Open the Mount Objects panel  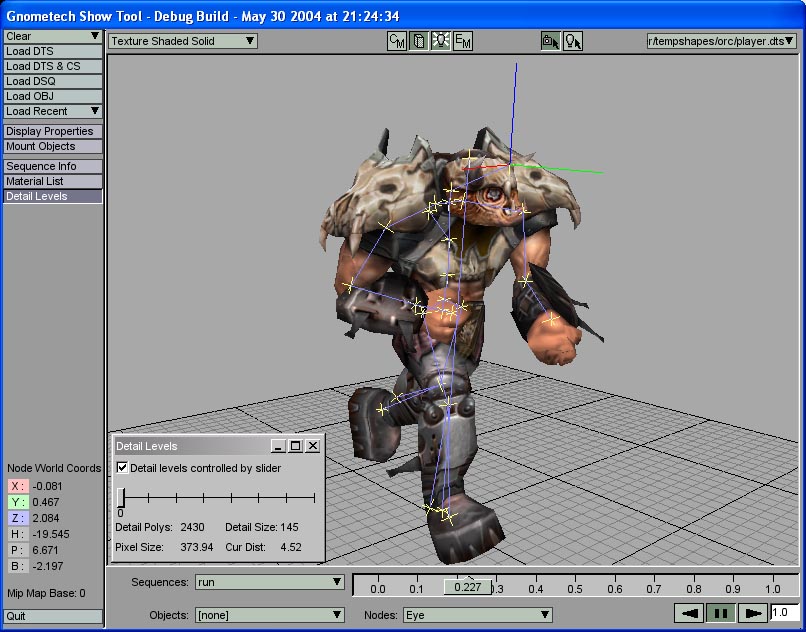[52, 146]
